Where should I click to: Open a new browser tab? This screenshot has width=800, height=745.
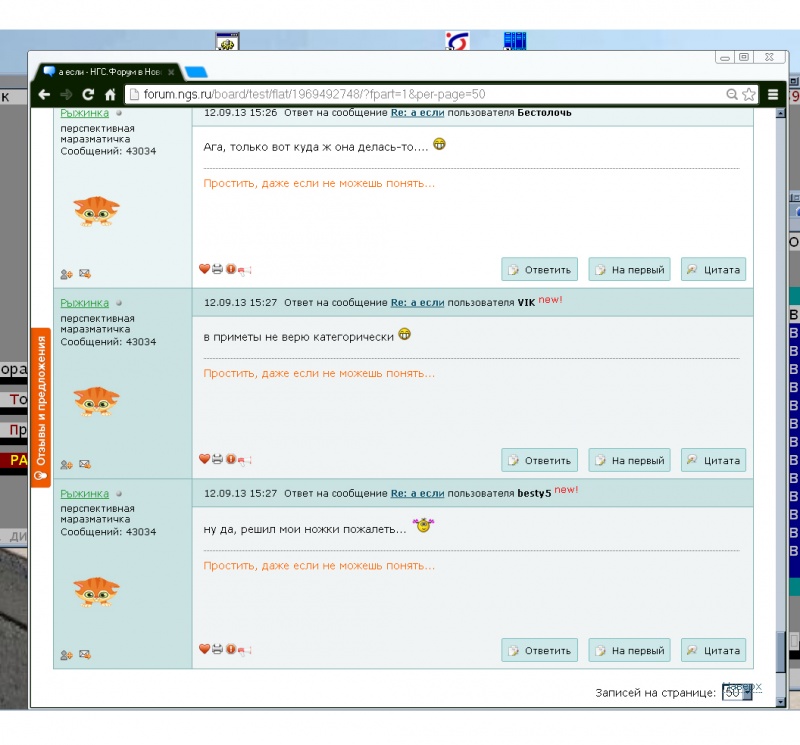pyautogui.click(x=196, y=72)
